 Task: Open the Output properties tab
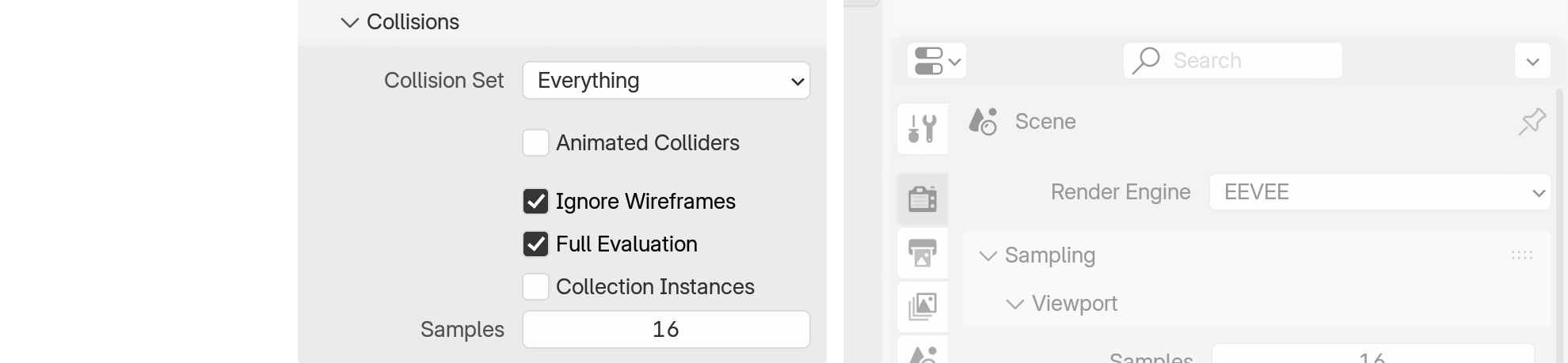(923, 253)
